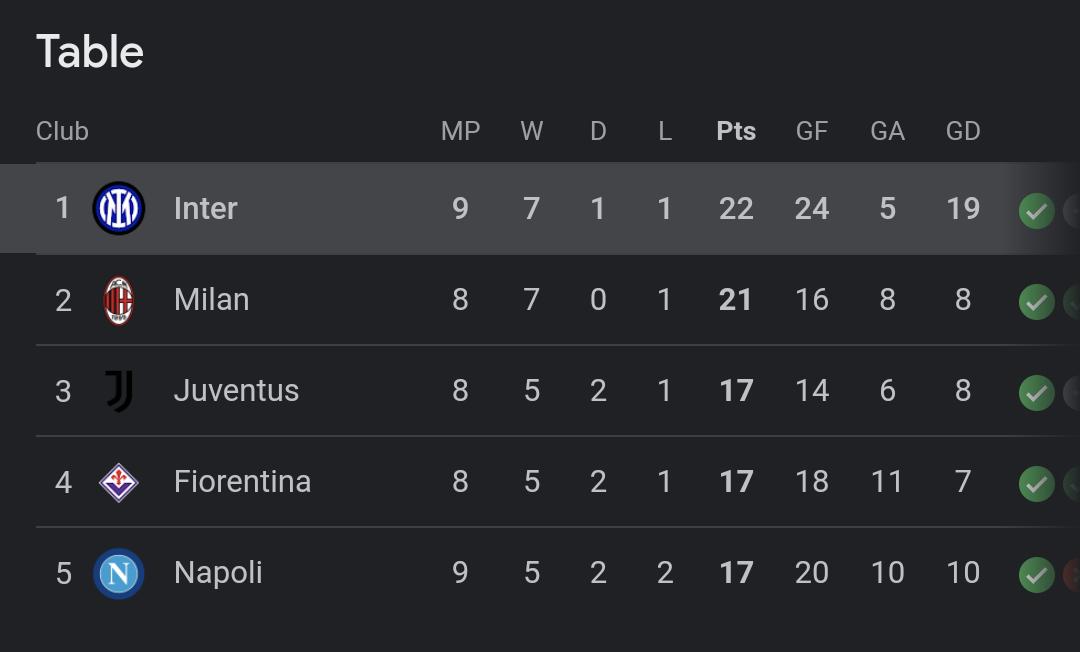Open the Fiorentina team name link

pyautogui.click(x=242, y=481)
